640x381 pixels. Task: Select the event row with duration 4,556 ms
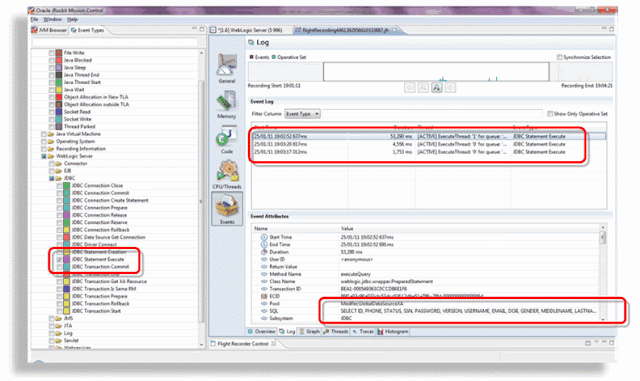[x=428, y=144]
